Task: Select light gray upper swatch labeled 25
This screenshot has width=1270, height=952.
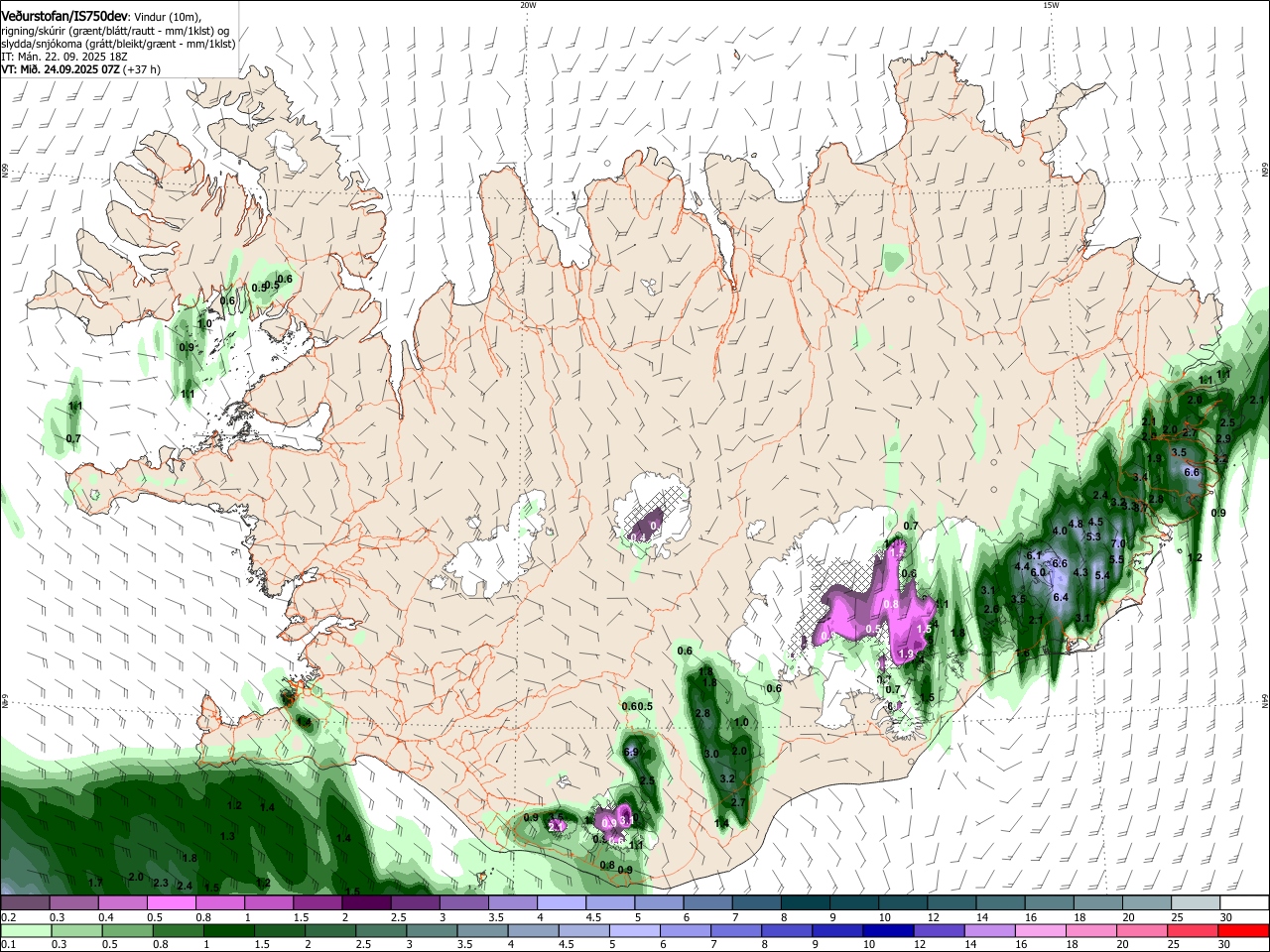Action: point(1197,903)
